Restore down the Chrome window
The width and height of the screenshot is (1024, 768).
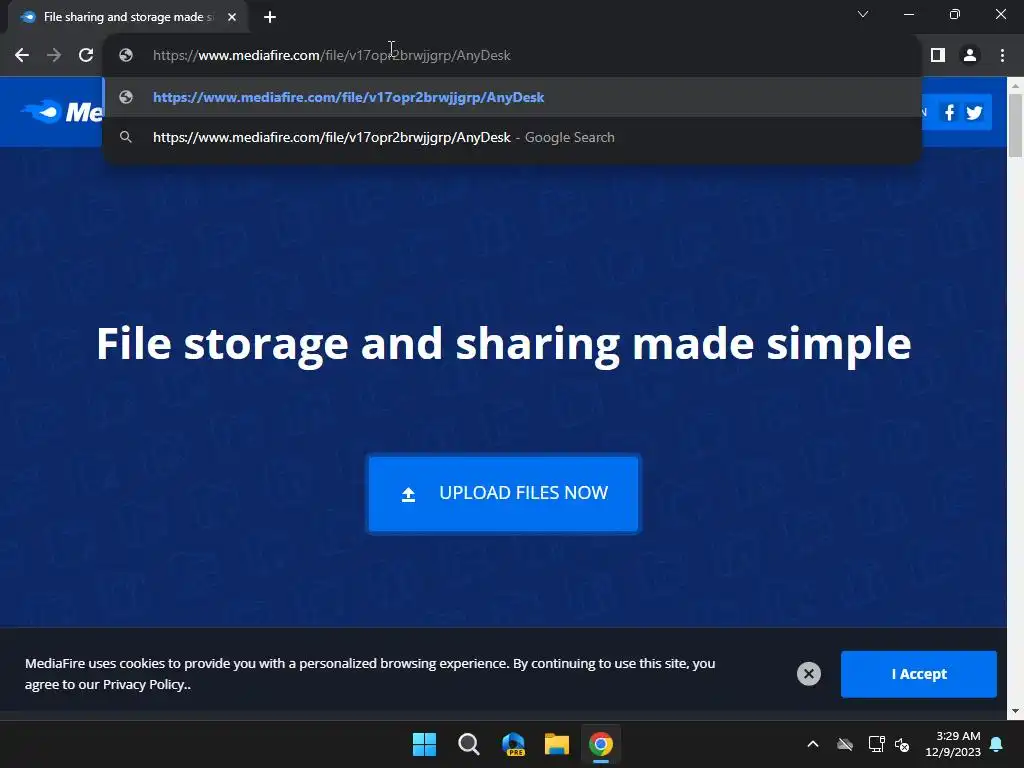coord(954,14)
